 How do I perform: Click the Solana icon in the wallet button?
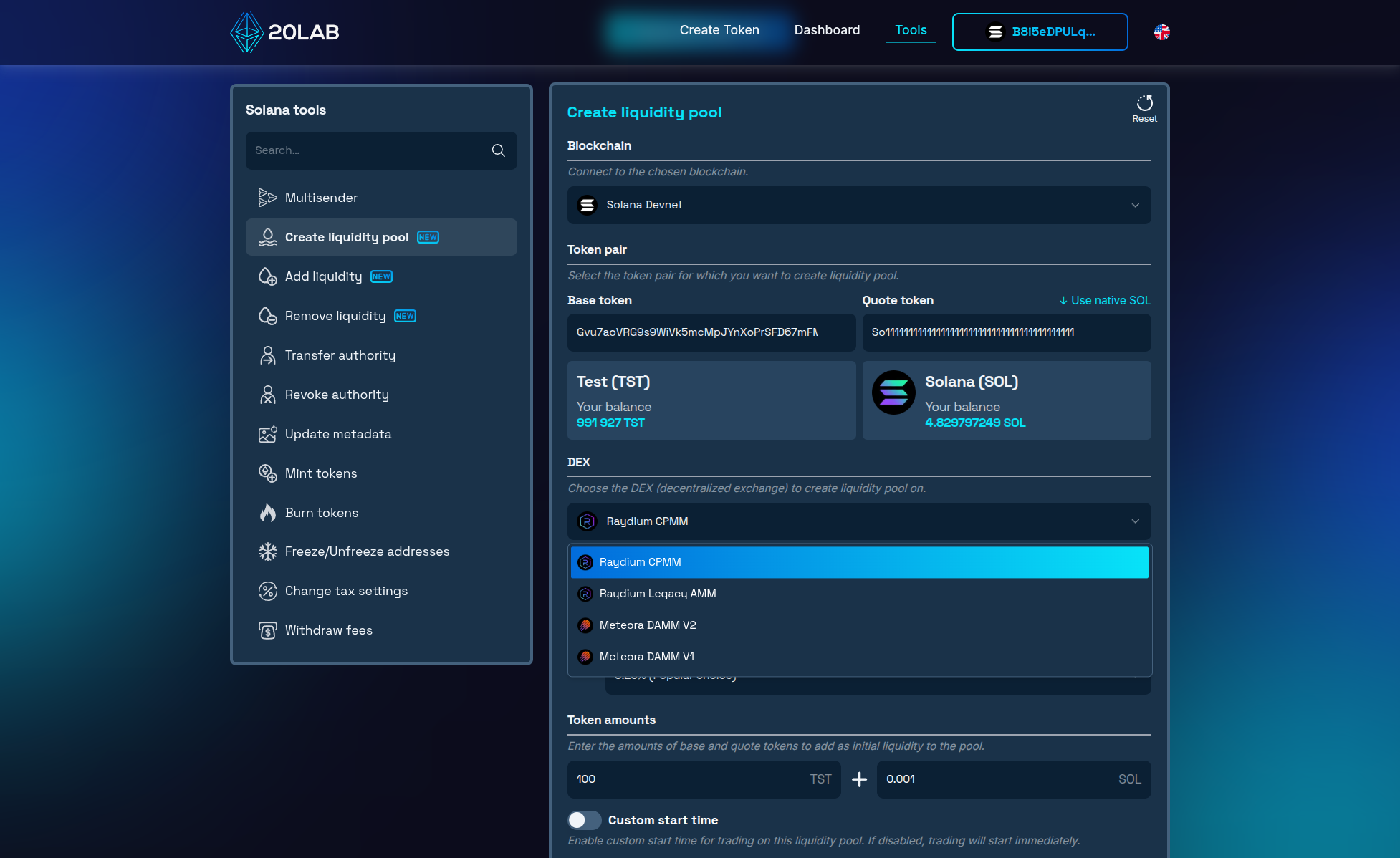(x=995, y=32)
